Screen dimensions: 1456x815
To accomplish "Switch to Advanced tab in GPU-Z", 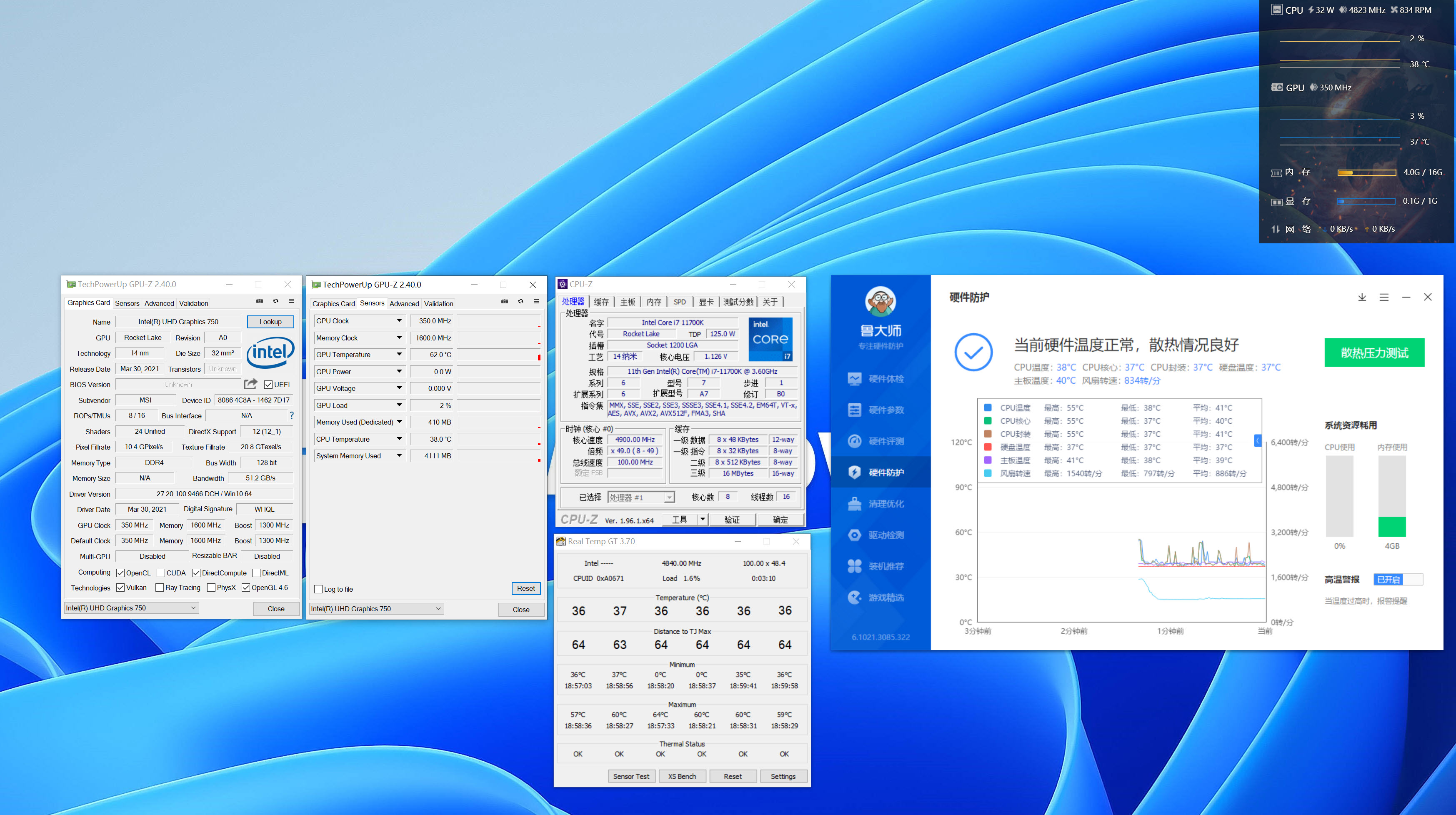I will (159, 303).
